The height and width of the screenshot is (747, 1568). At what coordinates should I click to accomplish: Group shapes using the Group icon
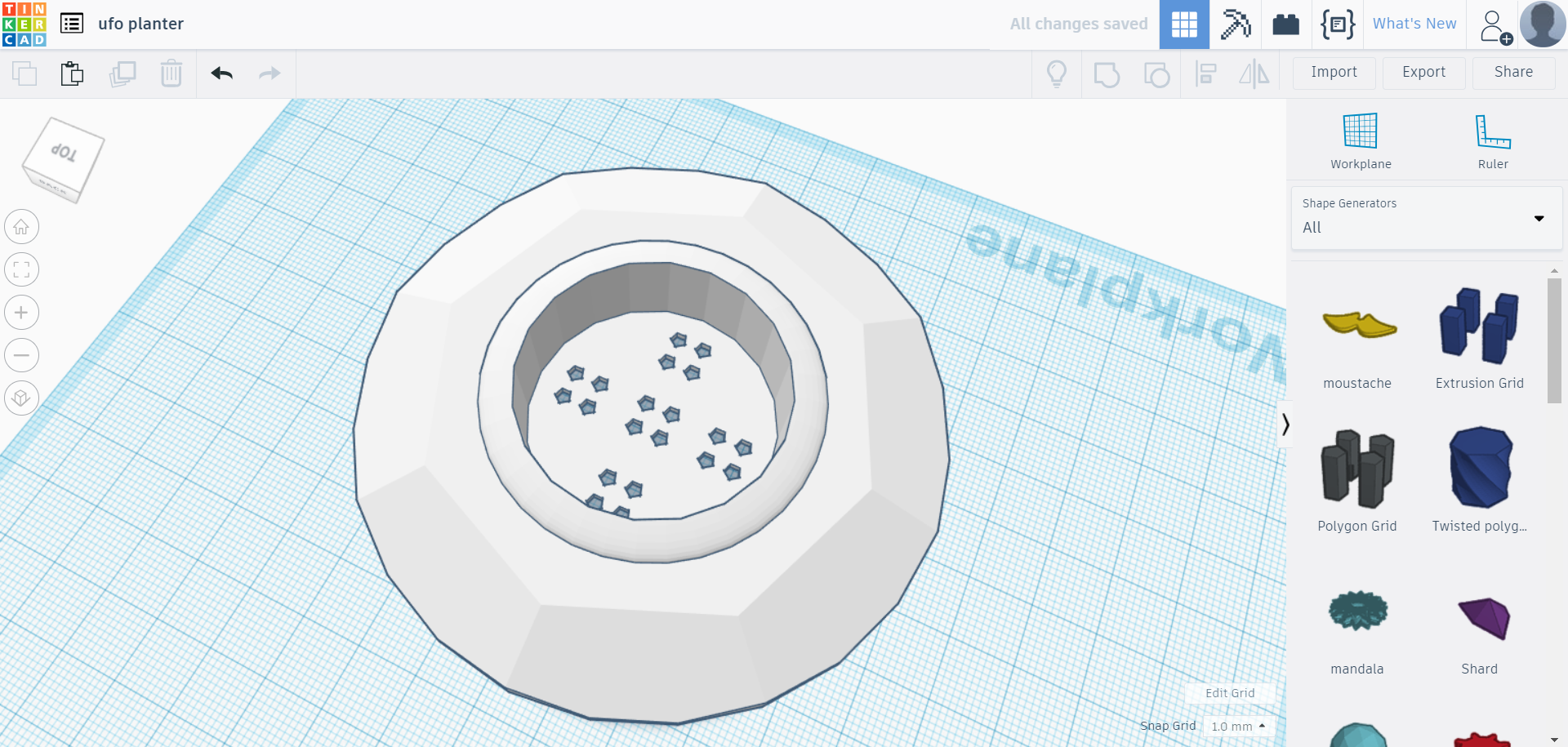point(1107,74)
